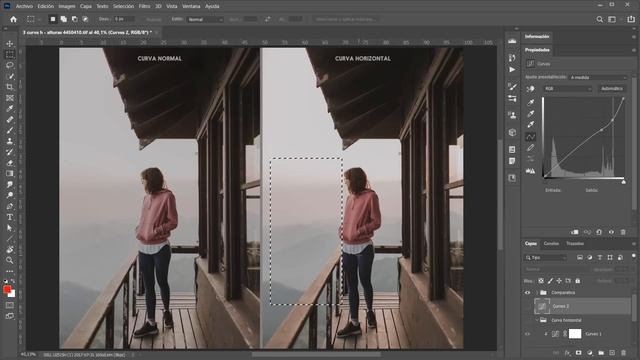Open the preset 'A medida' dropdown

(x=598, y=77)
